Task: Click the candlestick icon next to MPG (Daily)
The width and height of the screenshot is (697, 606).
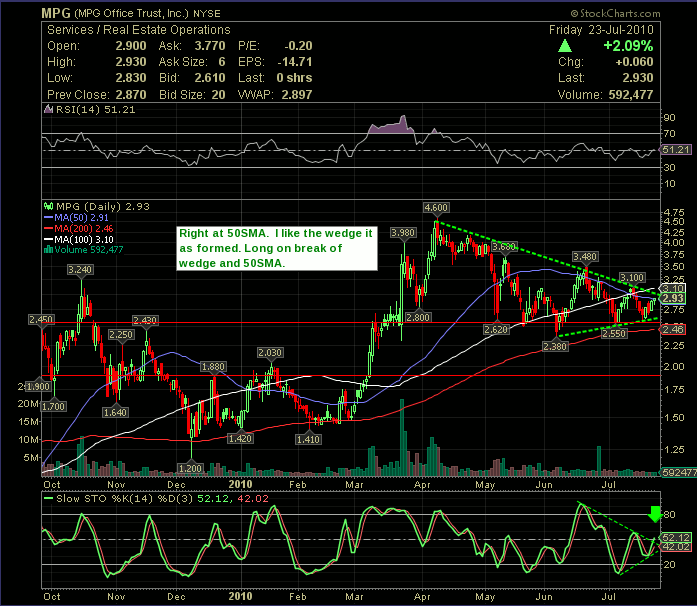Action: (x=48, y=206)
